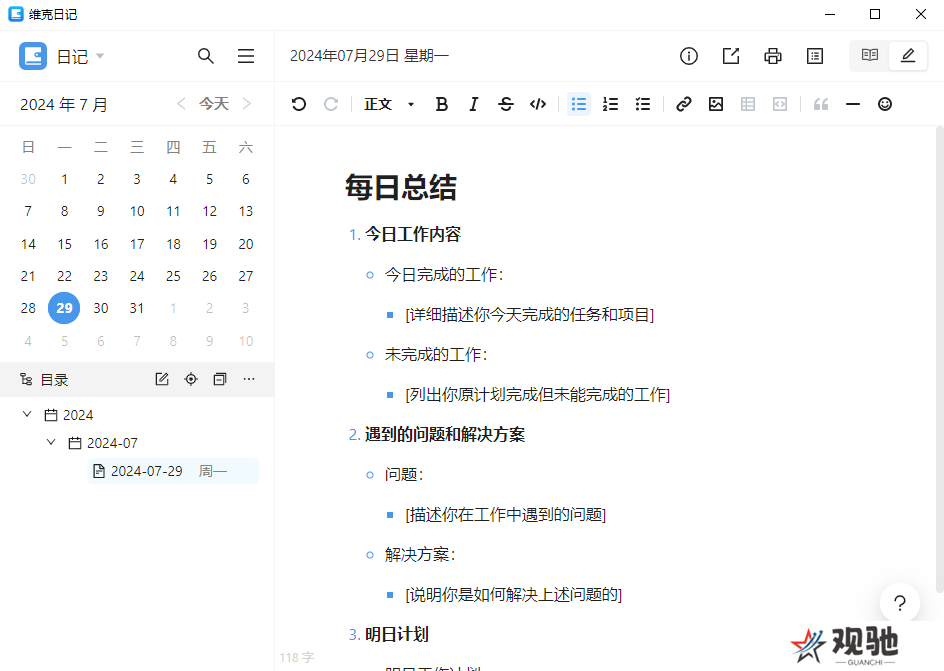Collapse all items in the 目录 panel
Image resolution: width=944 pixels, height=671 pixels.
[x=220, y=379]
